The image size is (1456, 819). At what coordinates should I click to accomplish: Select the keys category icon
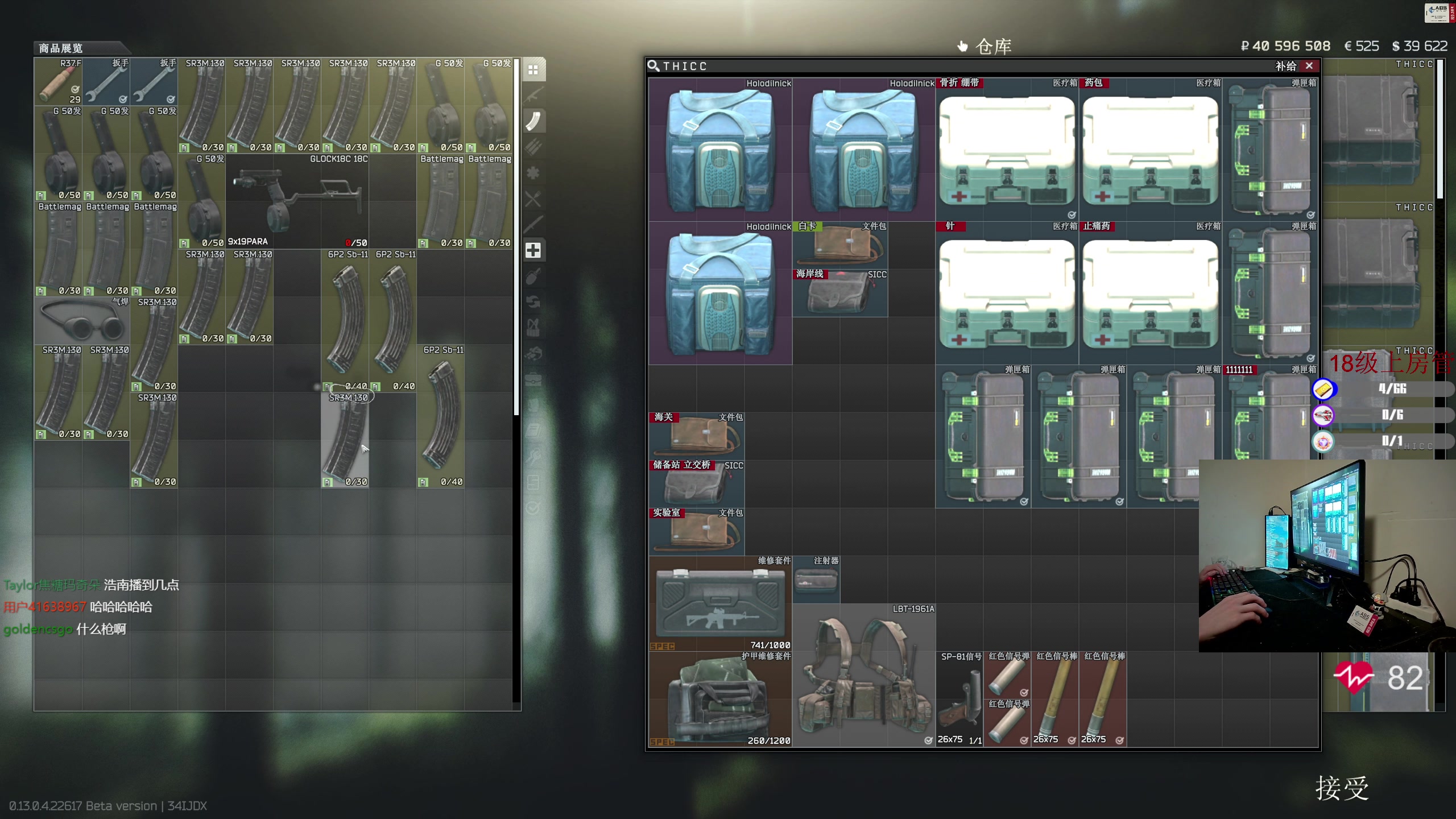click(x=533, y=457)
